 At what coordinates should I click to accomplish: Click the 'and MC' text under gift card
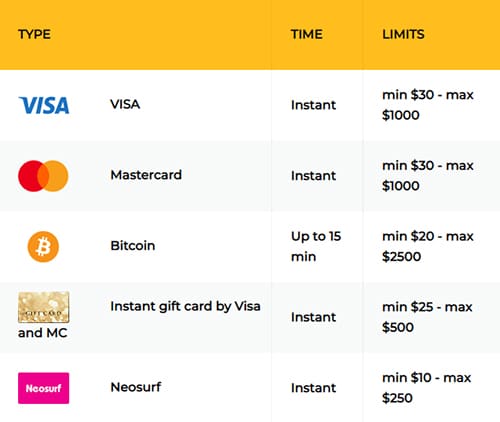click(43, 333)
